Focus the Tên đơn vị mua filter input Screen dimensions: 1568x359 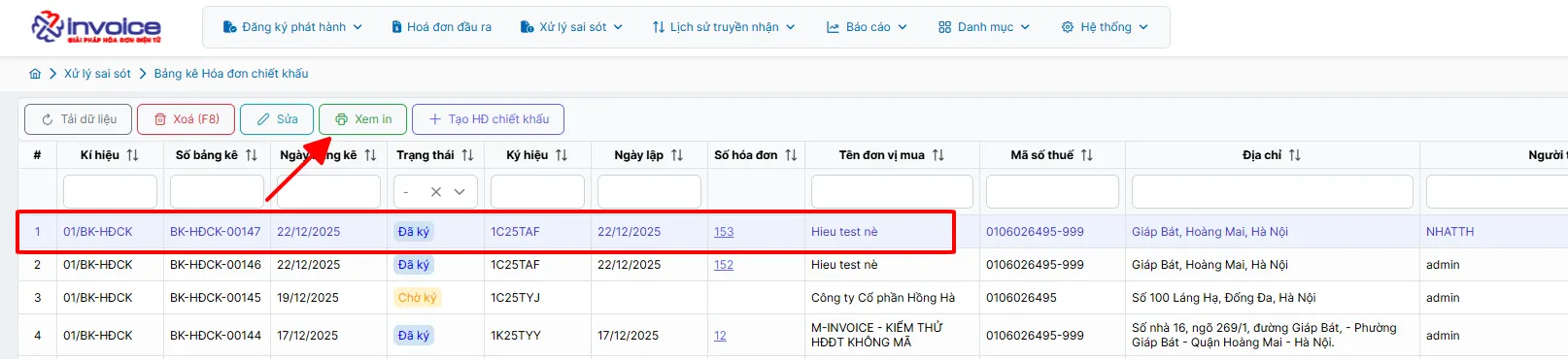pos(892,192)
